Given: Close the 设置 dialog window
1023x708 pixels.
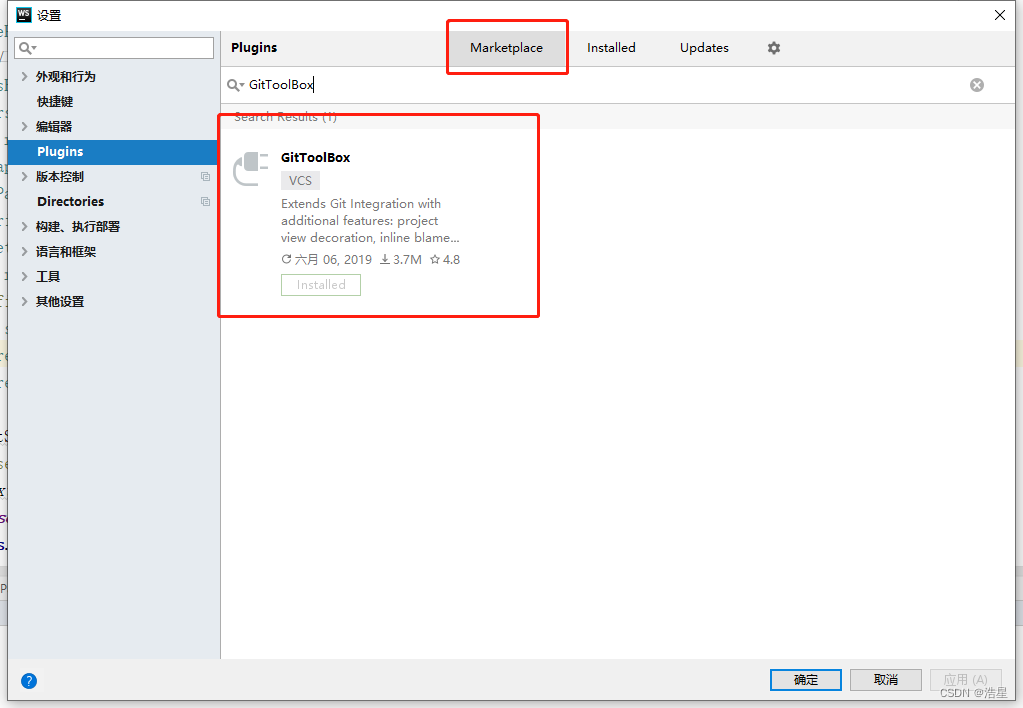Looking at the screenshot, I should pos(1000,14).
